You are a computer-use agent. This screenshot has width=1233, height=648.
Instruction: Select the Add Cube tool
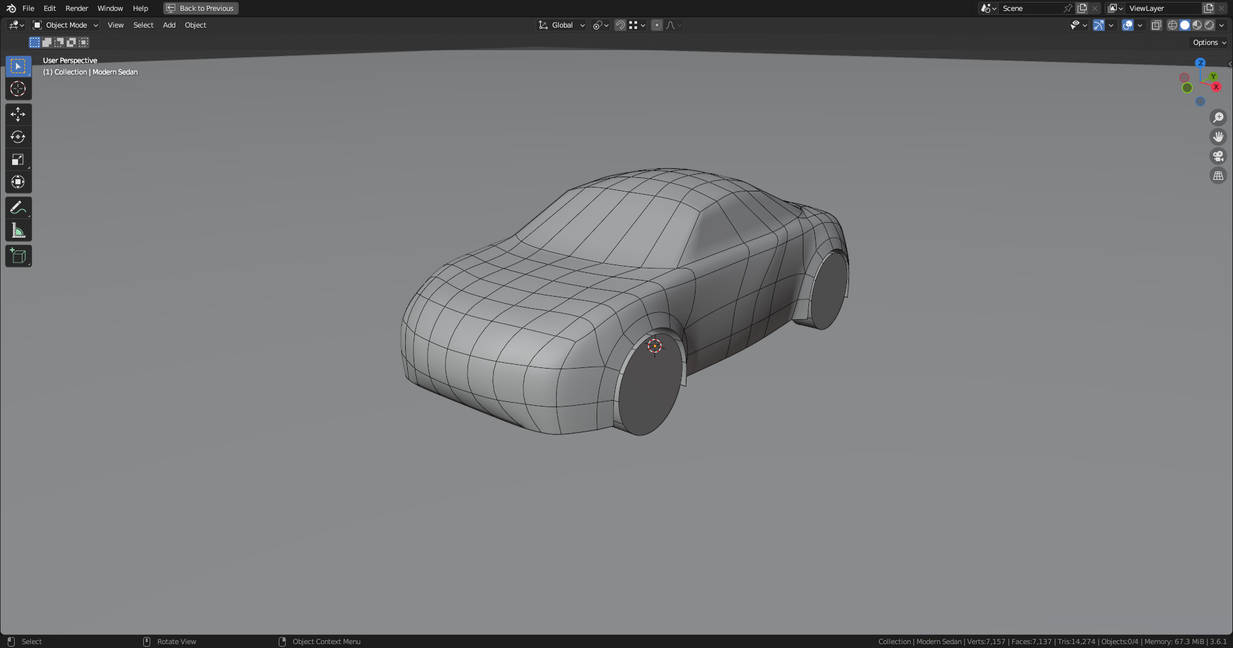point(18,256)
